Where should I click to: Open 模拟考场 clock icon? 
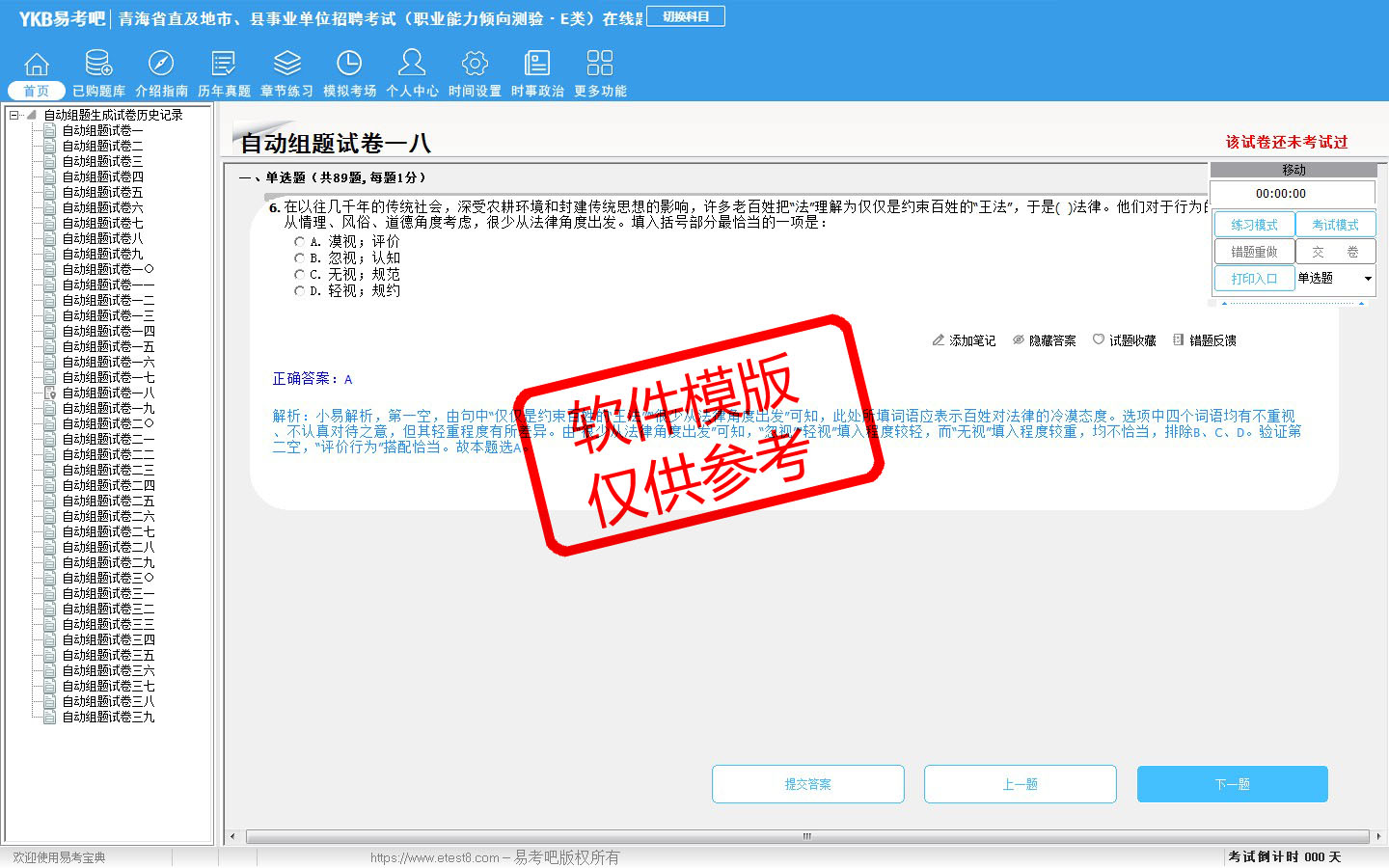(x=349, y=65)
